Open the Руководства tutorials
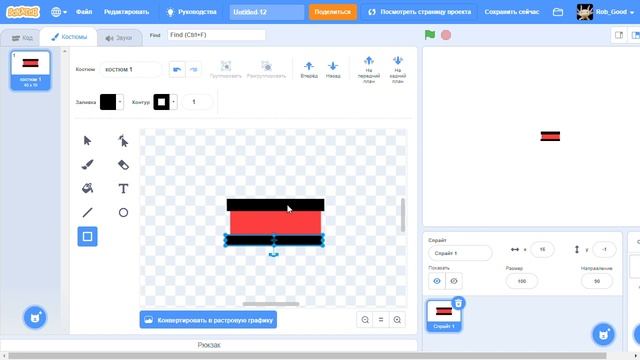640x360 pixels. pyautogui.click(x=192, y=12)
